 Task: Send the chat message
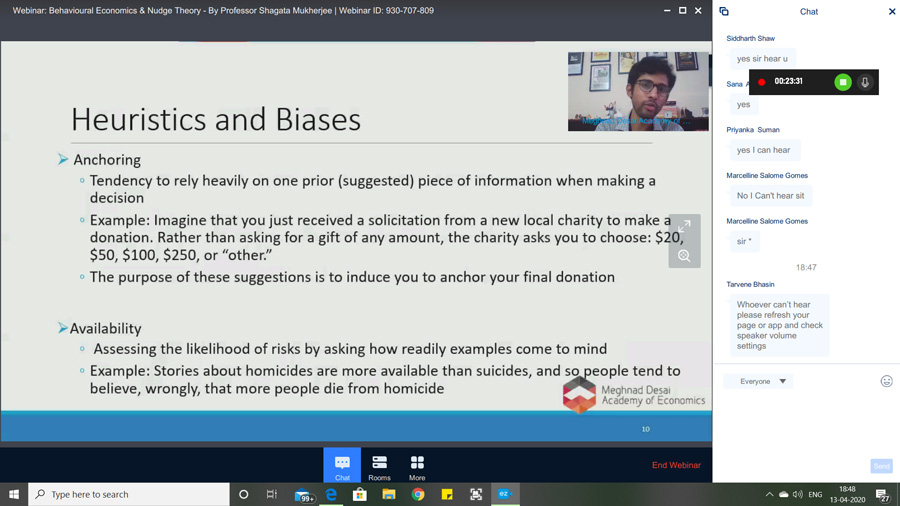pos(882,466)
